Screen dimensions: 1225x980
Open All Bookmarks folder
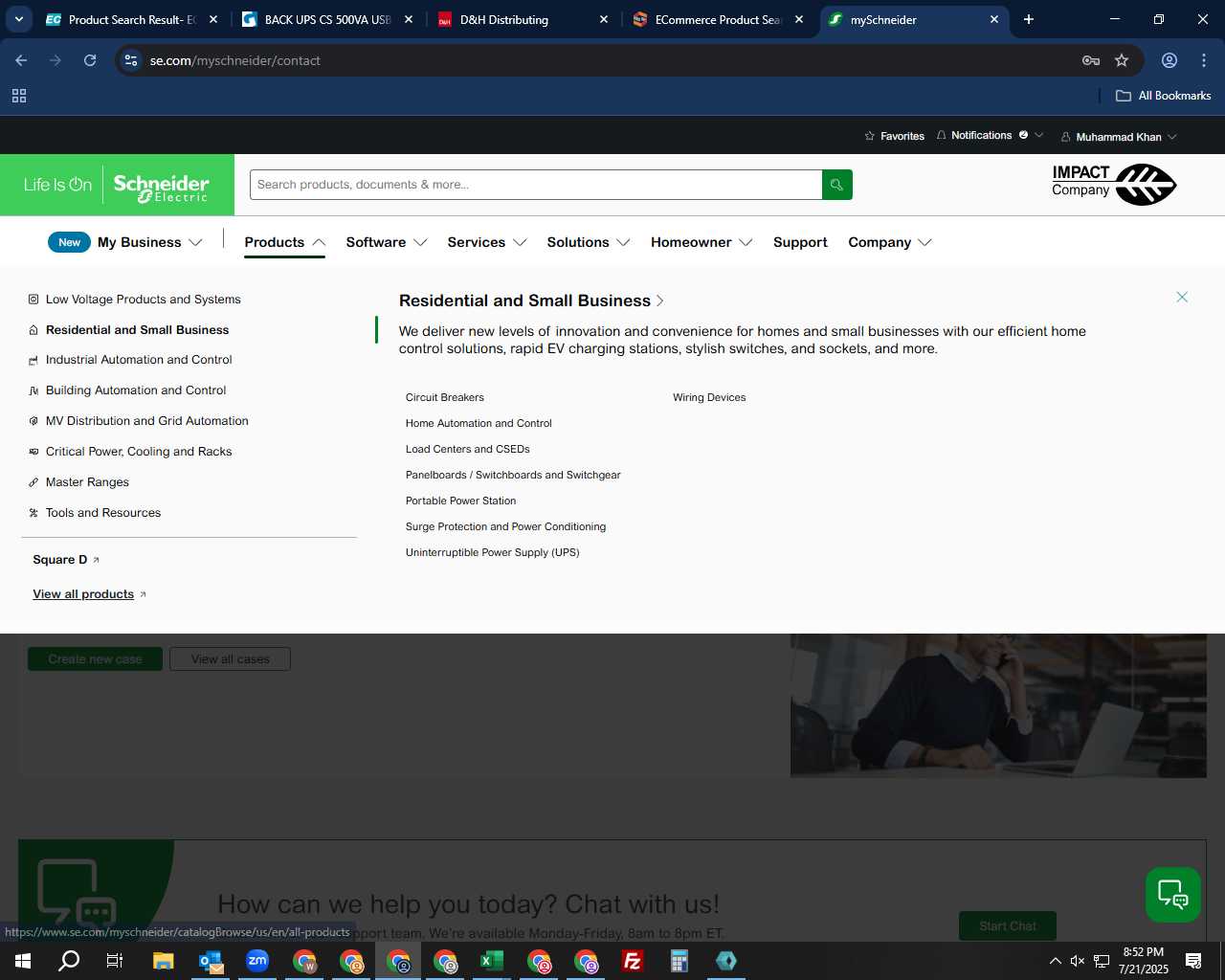(x=1163, y=96)
